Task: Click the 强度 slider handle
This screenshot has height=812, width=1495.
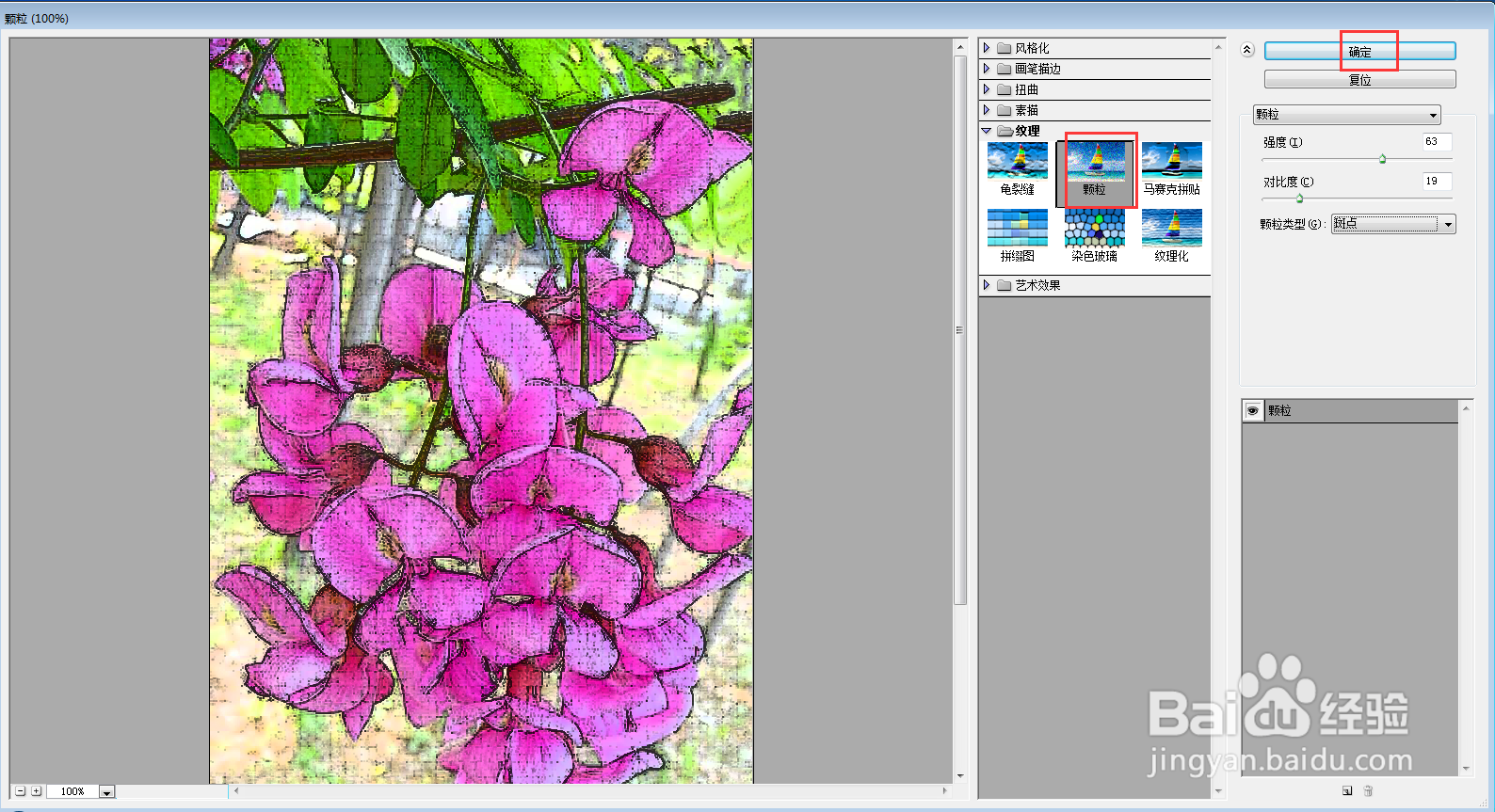Action: [x=1382, y=159]
